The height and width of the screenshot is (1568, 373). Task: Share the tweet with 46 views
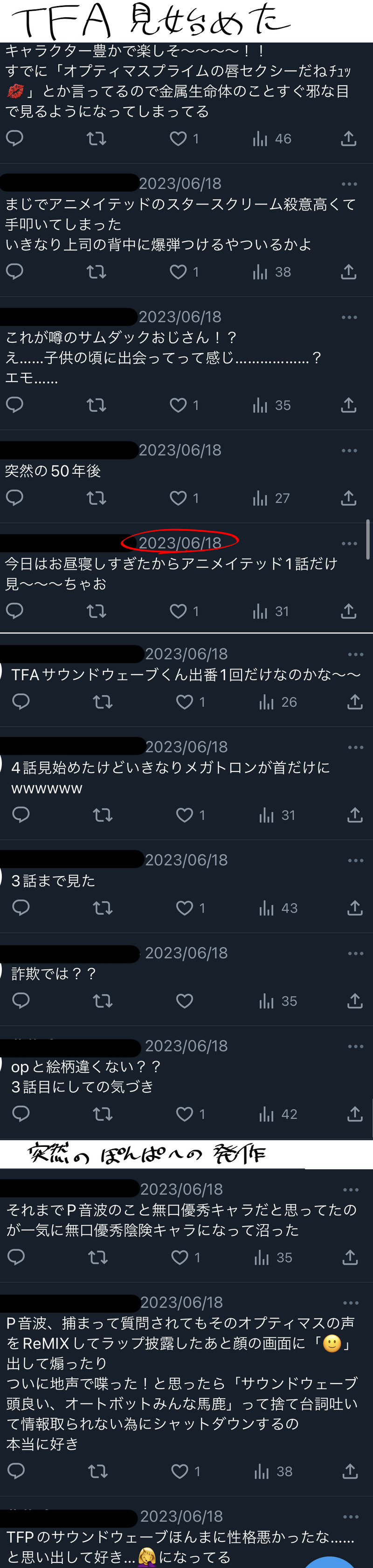click(349, 138)
